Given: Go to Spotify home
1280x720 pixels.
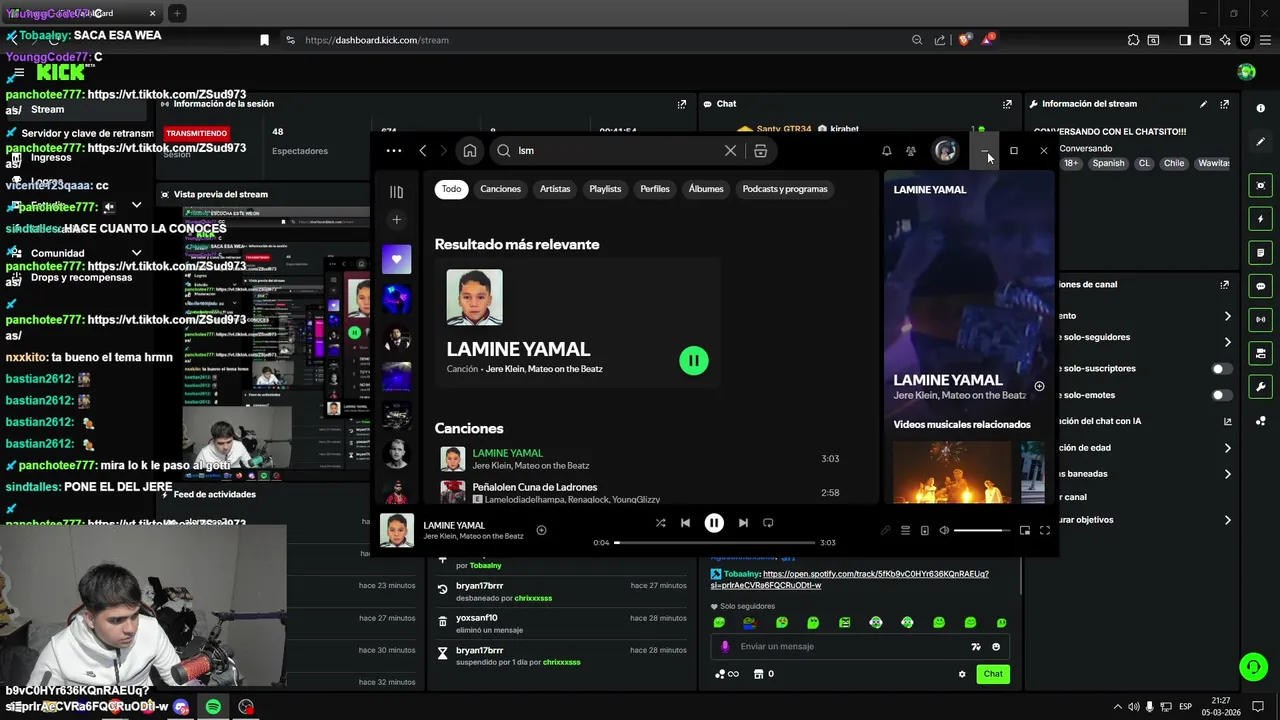Looking at the screenshot, I should click(x=469, y=151).
